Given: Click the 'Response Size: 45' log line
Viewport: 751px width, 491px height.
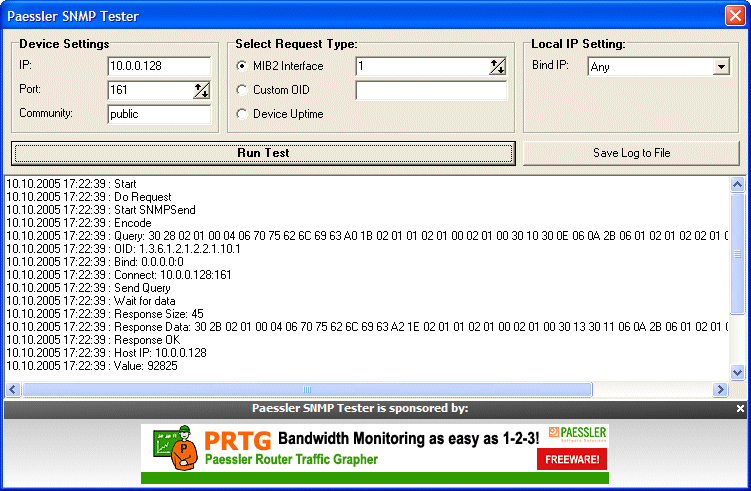Looking at the screenshot, I should tap(104, 314).
